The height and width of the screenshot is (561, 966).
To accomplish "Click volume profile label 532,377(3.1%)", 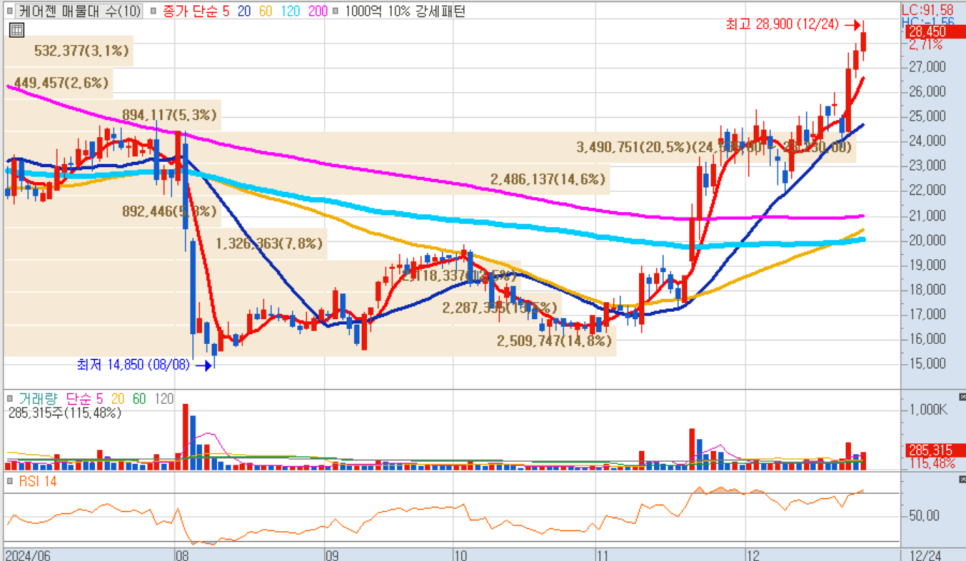I will [82, 50].
